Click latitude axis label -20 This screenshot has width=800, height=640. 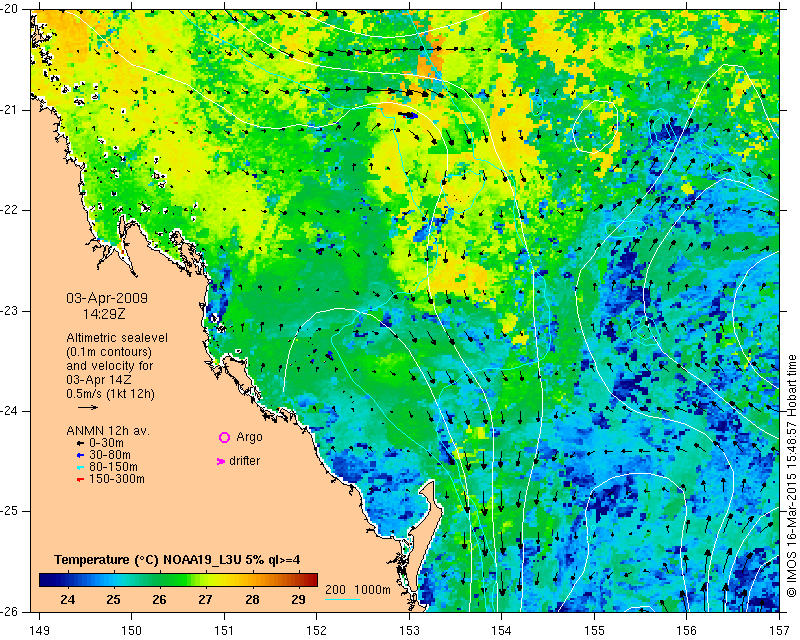click(9, 9)
